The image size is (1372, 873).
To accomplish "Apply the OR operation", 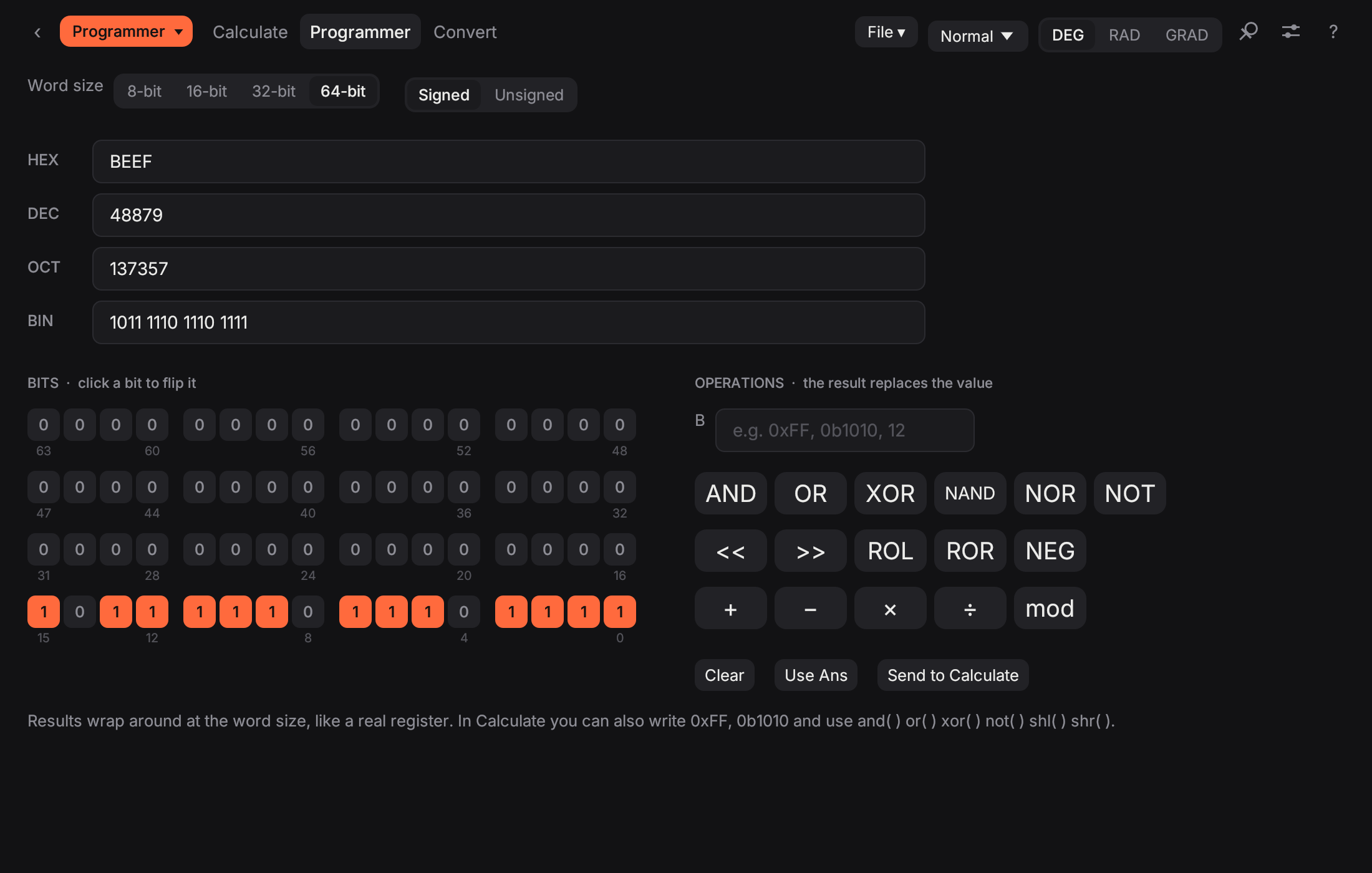I will point(811,494).
